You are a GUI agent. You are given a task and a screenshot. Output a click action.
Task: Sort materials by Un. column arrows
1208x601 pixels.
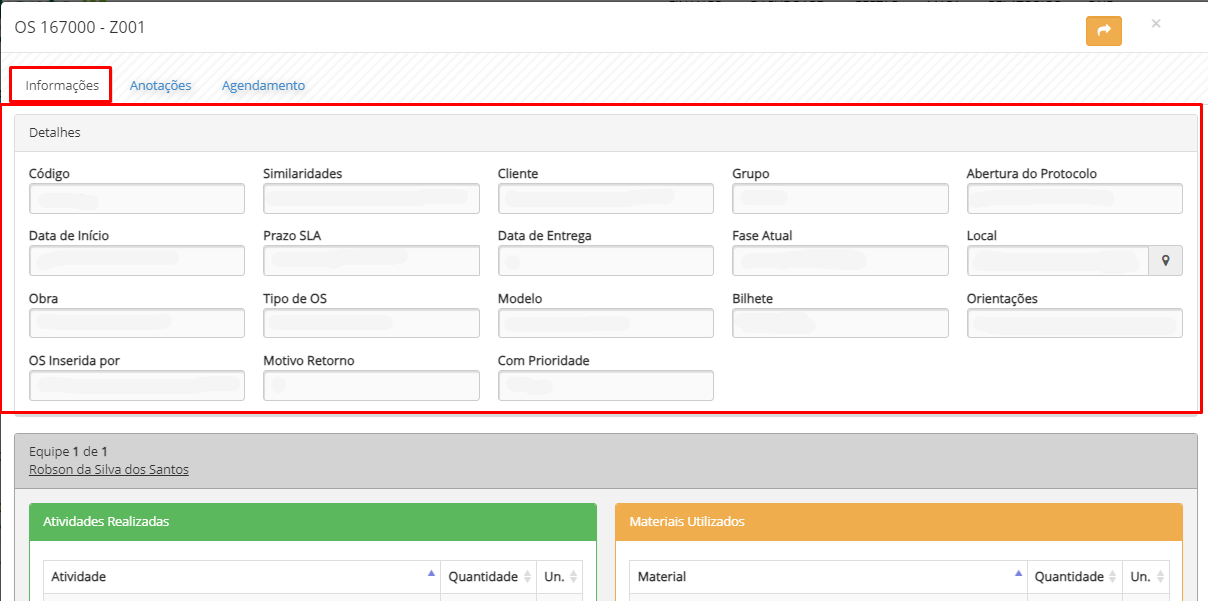(1160, 577)
